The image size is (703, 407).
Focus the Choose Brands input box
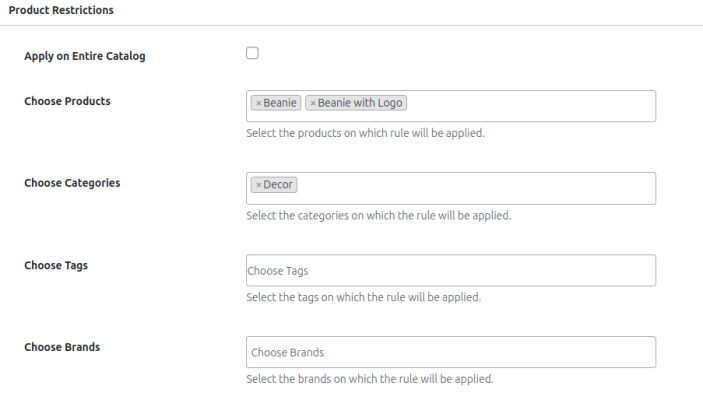click(x=450, y=352)
